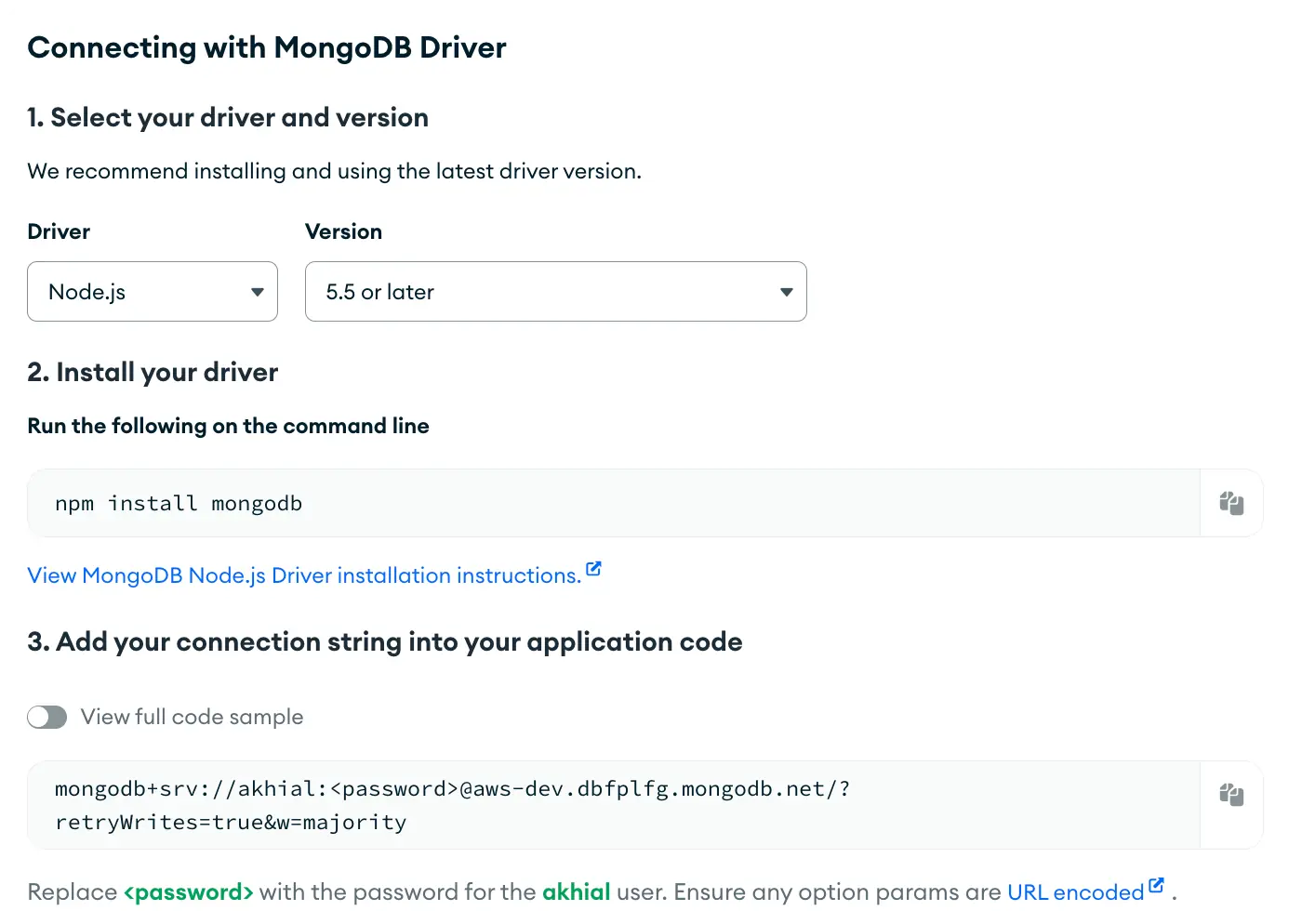Copy the MongoDB connection string
The width and height of the screenshot is (1302, 924).
pyautogui.click(x=1231, y=795)
